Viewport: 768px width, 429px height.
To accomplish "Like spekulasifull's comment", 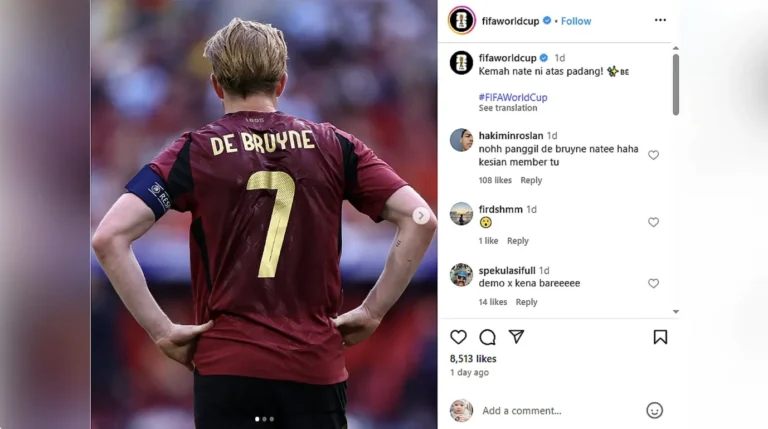I will (653, 284).
